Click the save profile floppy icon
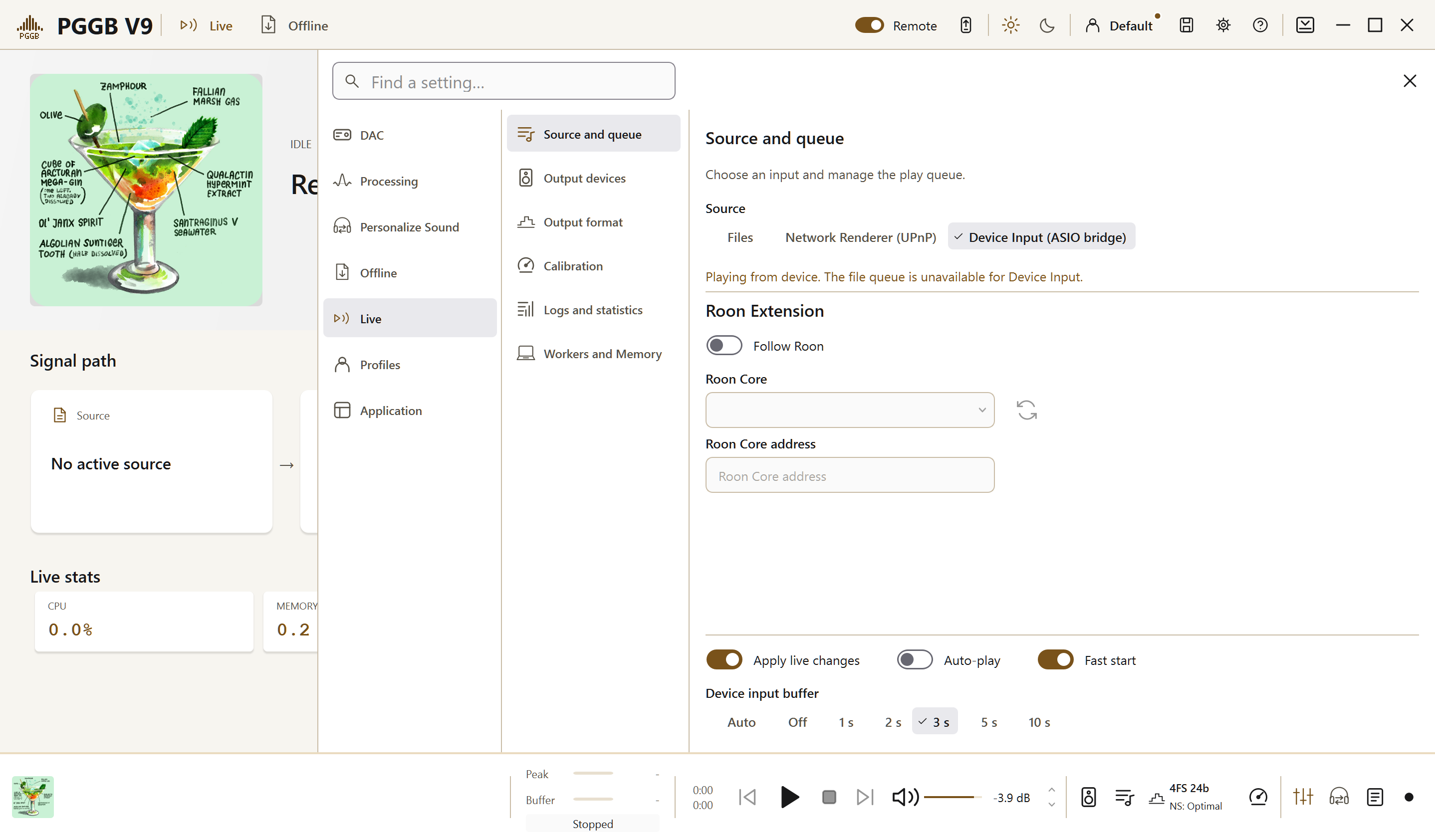This screenshot has height=840, width=1435. (x=1186, y=25)
